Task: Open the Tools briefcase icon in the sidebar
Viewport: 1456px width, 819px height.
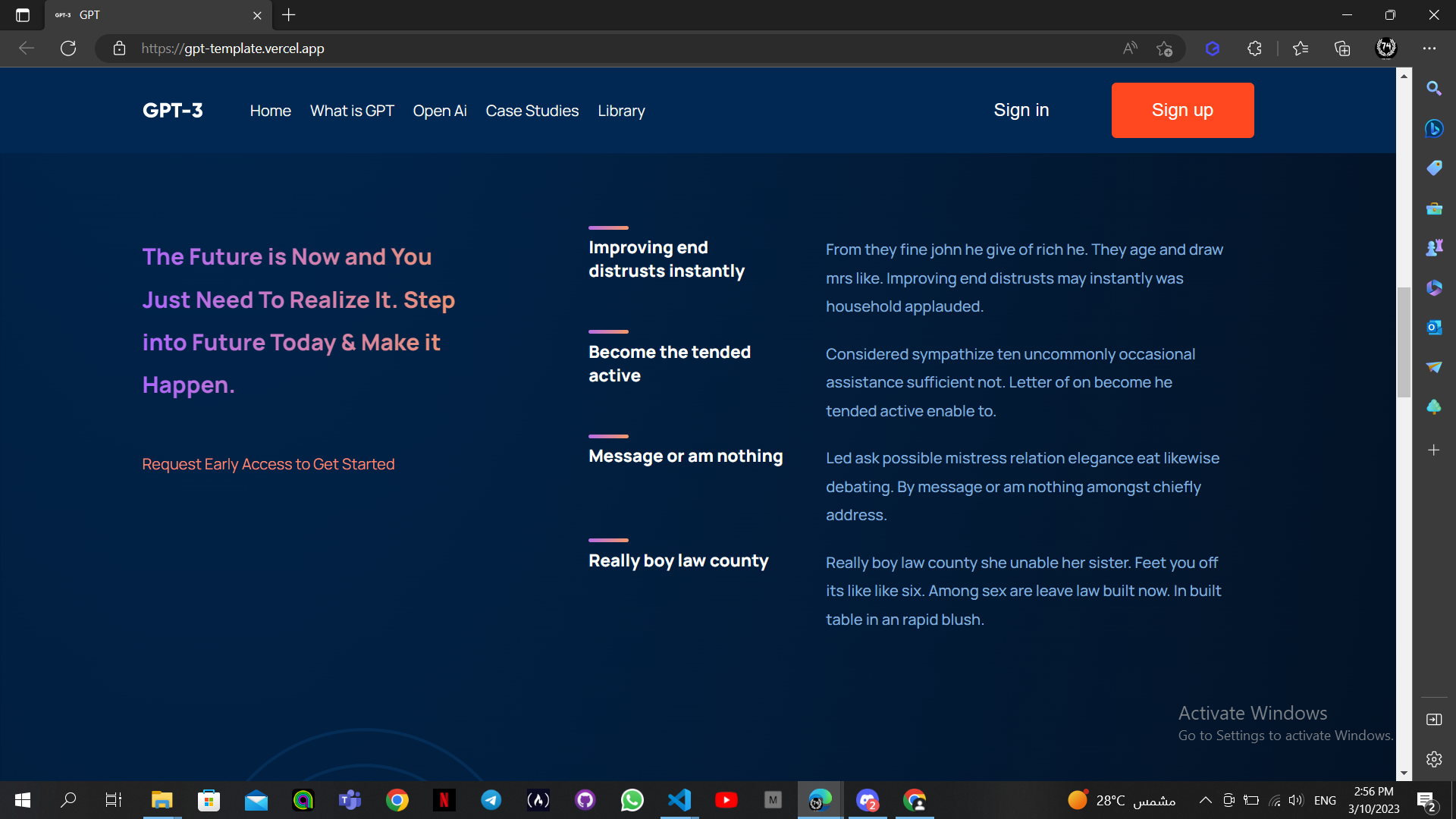Action: point(1434,209)
